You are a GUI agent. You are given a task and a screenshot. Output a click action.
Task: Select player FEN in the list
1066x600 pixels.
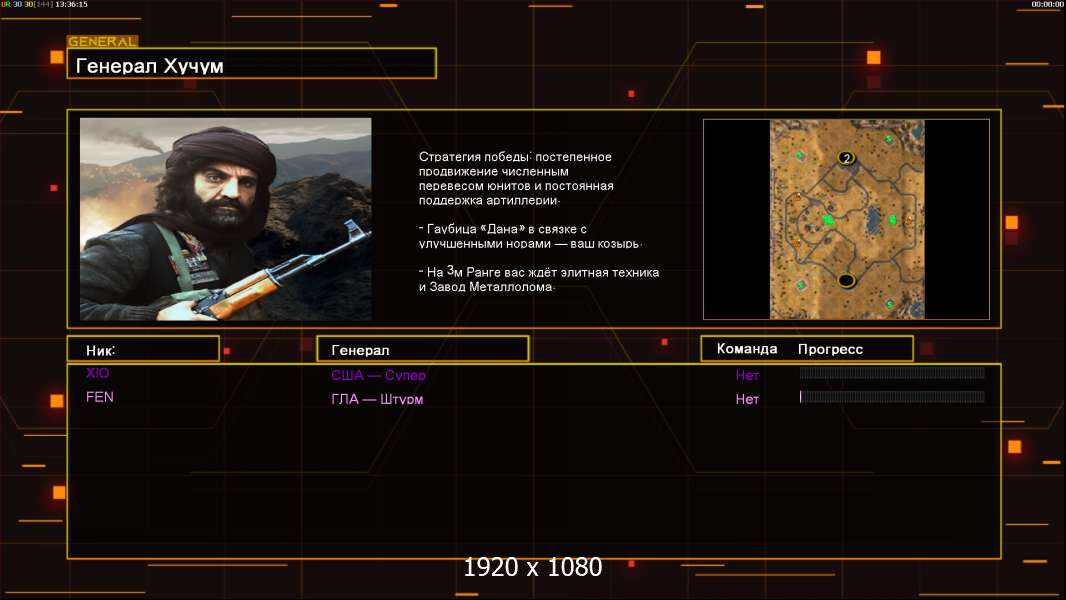(x=100, y=397)
